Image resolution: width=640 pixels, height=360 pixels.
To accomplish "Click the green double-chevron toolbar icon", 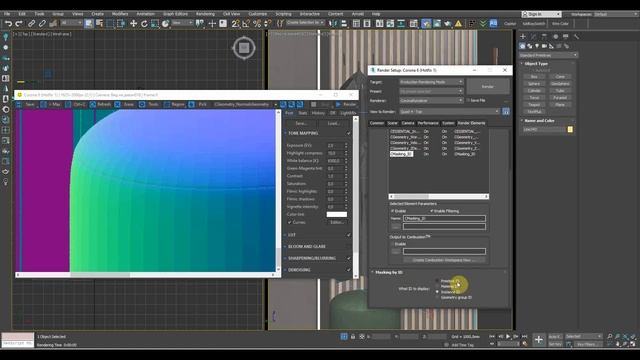I will pos(483,24).
